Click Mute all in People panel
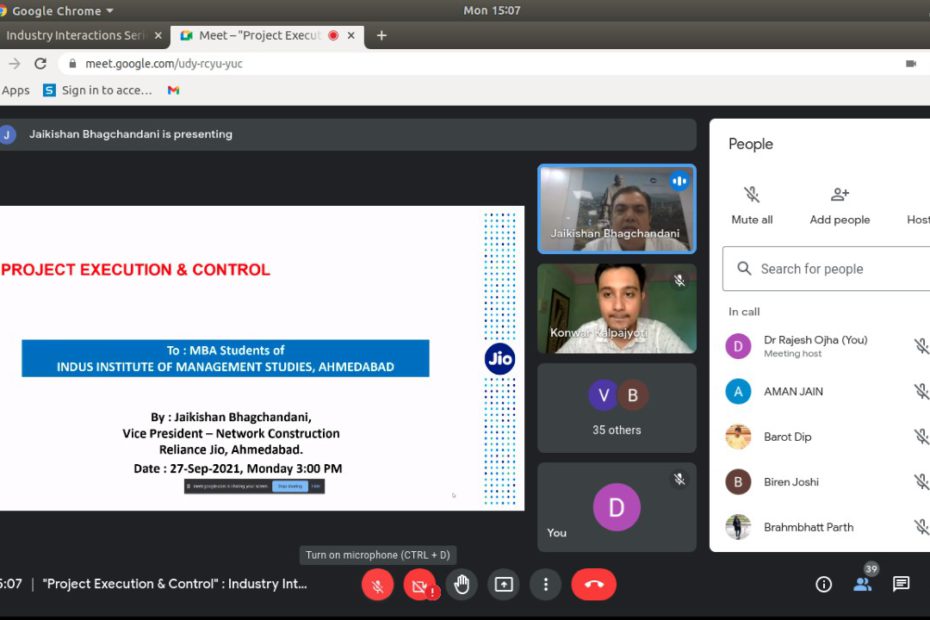Viewport: 930px width, 620px height. point(752,204)
